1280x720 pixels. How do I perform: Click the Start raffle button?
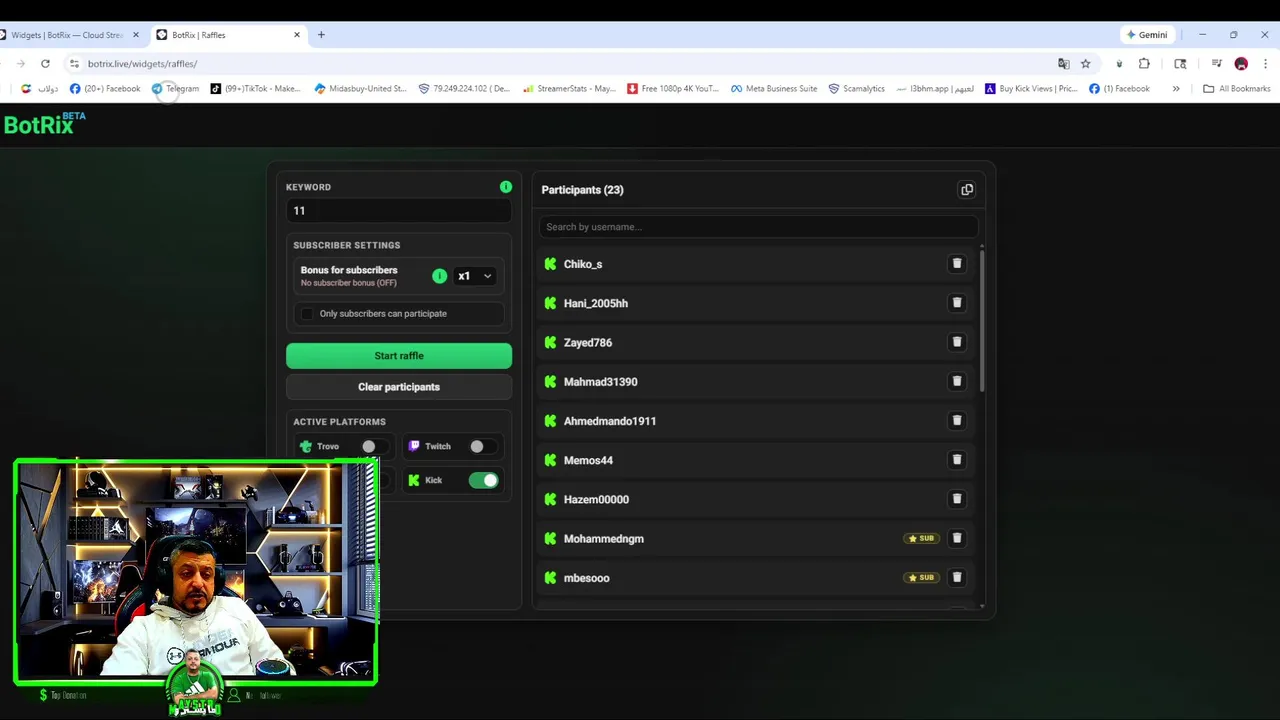399,356
